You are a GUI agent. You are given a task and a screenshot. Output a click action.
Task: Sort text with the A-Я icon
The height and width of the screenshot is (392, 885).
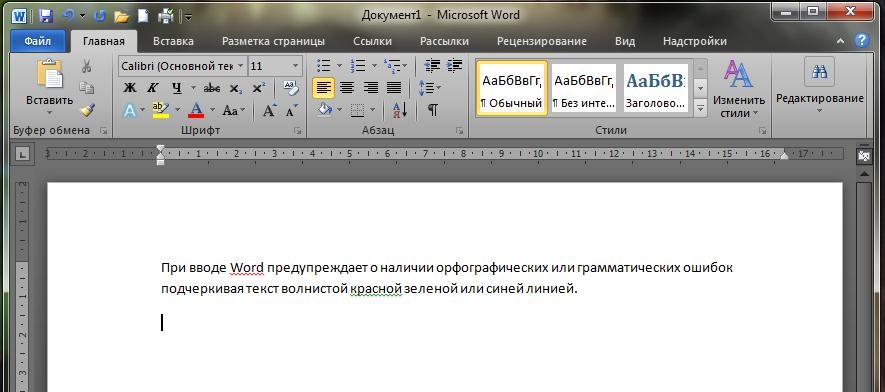[x=400, y=110]
